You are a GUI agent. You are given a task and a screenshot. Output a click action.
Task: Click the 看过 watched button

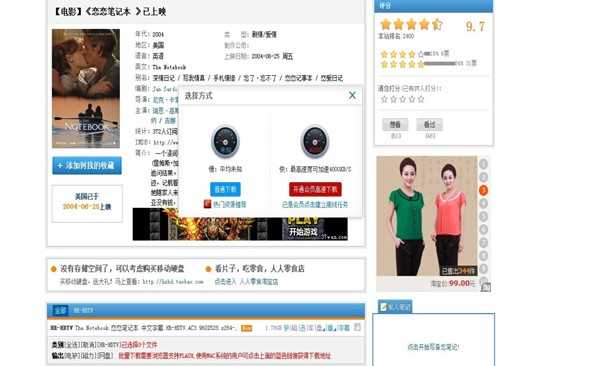430,125
